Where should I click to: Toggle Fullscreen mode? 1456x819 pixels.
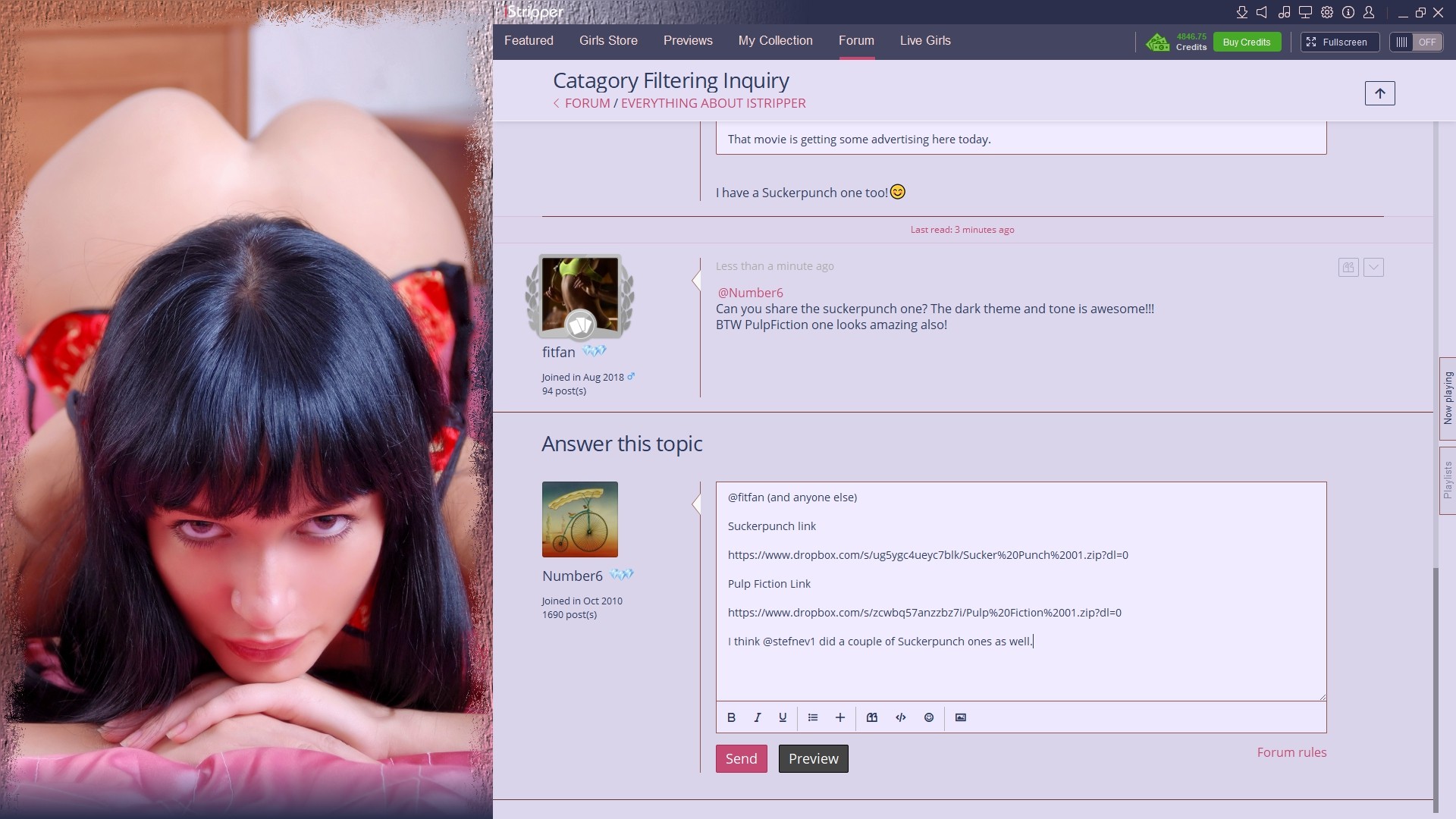[x=1339, y=42]
